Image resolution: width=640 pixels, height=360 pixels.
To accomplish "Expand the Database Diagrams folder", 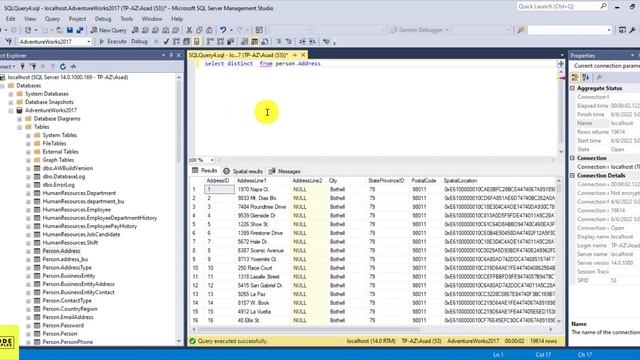I will click(x=20, y=119).
